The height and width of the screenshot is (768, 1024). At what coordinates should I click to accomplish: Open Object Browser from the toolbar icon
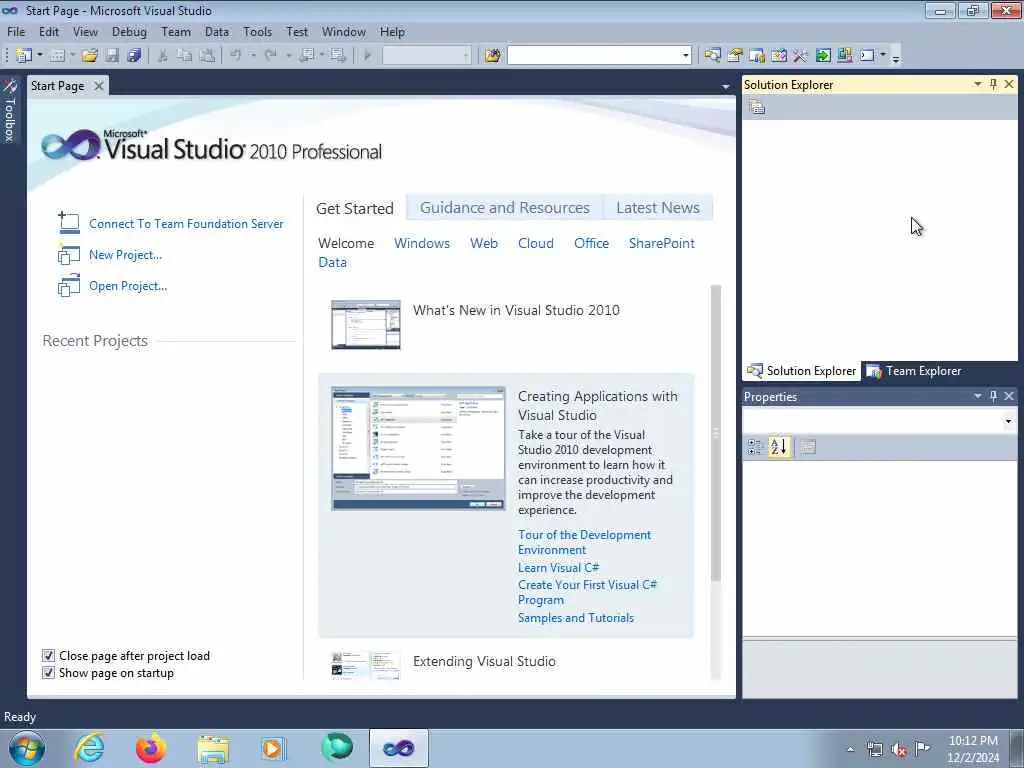click(x=778, y=56)
